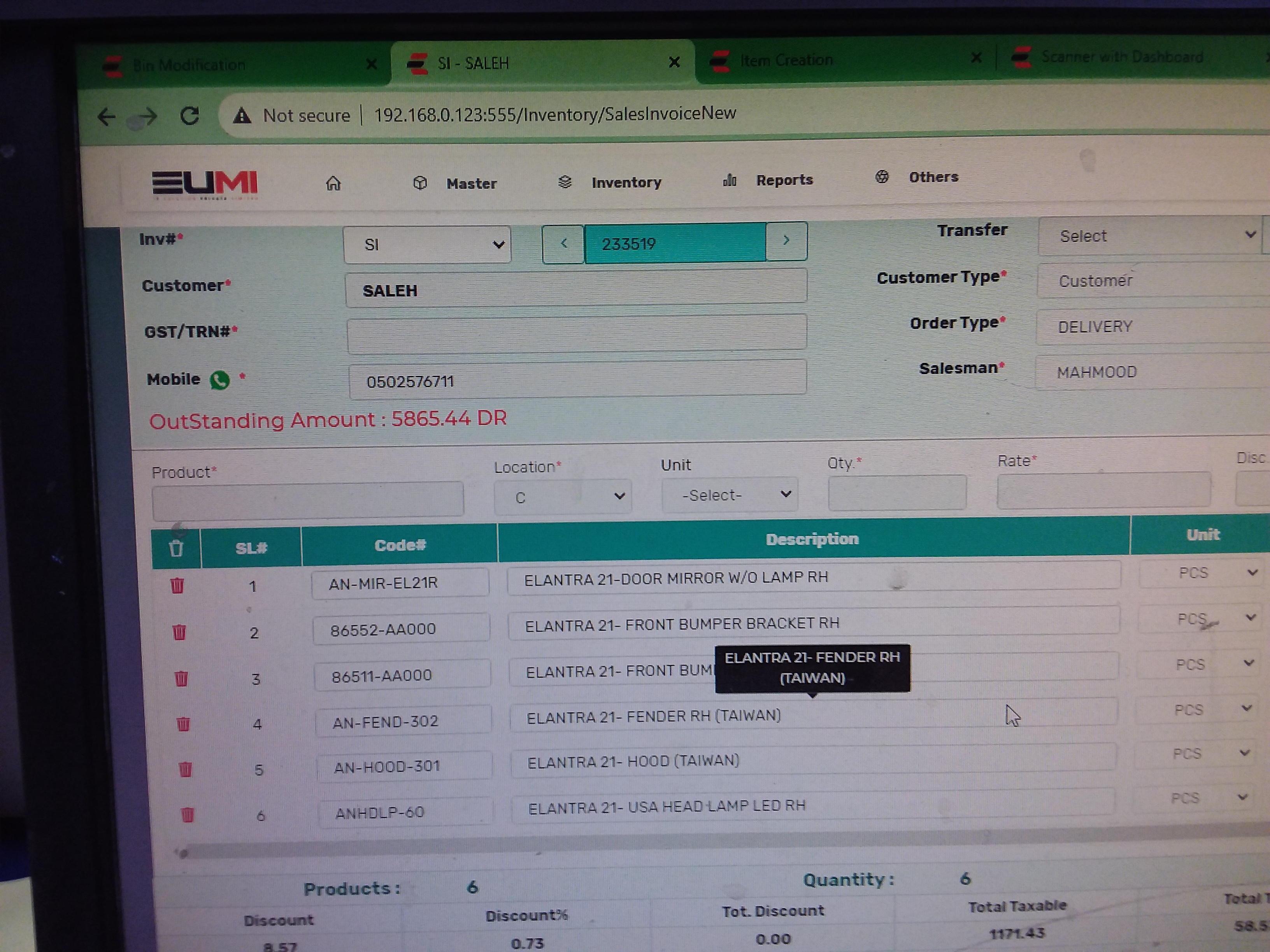Delete row 1 AN-MIR-EL21R
The width and height of the screenshot is (1270, 952).
point(177,586)
